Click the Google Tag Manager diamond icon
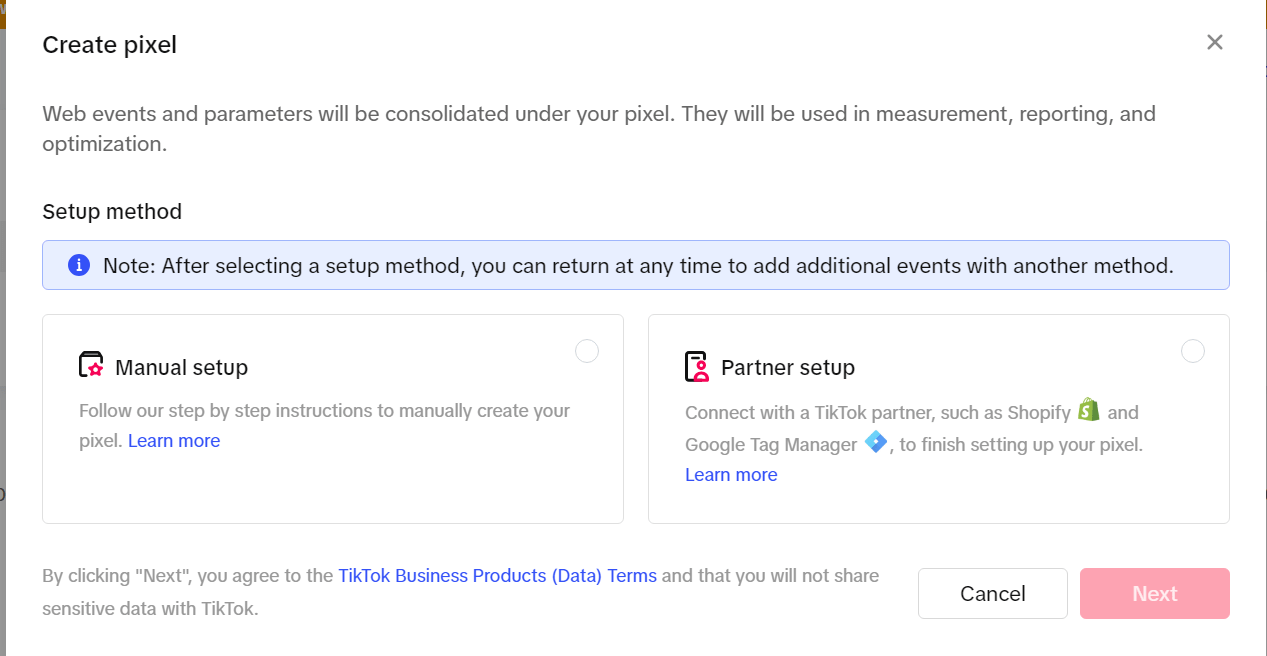This screenshot has height=656, width=1267. 876,442
